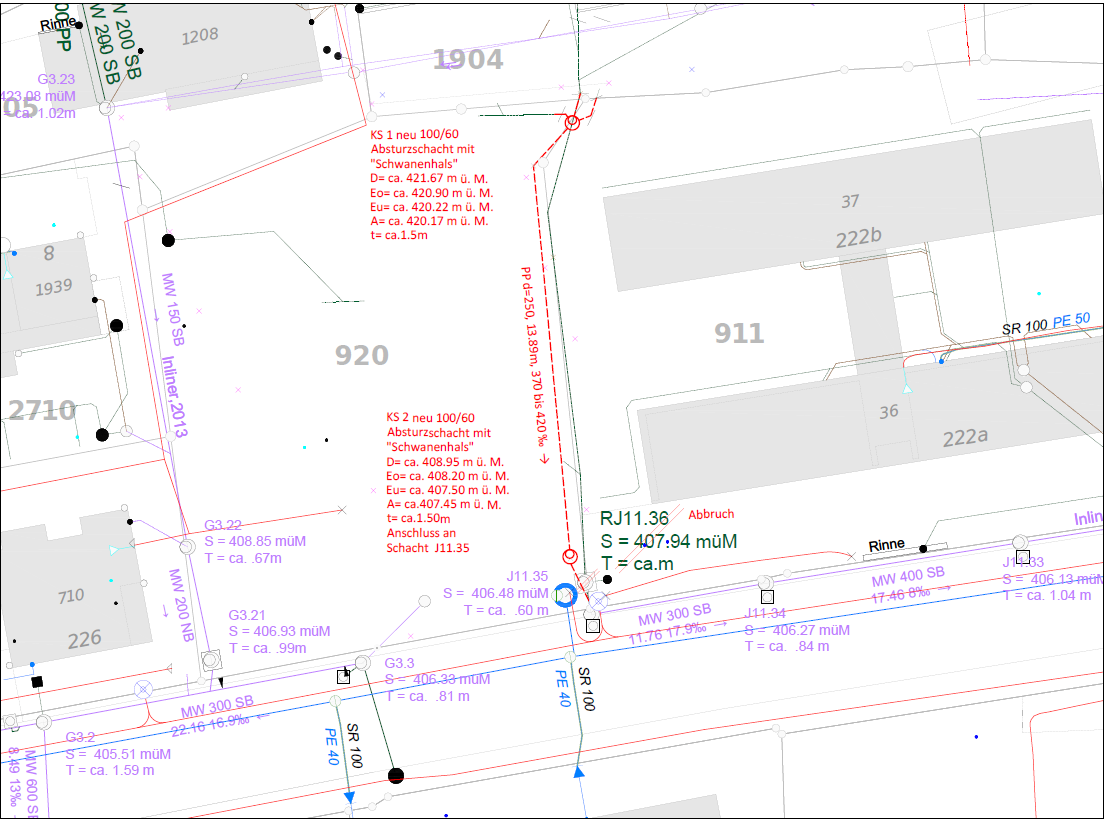Click the crossed-circle symbol near G3.2
1104x819 pixels.
point(143,689)
